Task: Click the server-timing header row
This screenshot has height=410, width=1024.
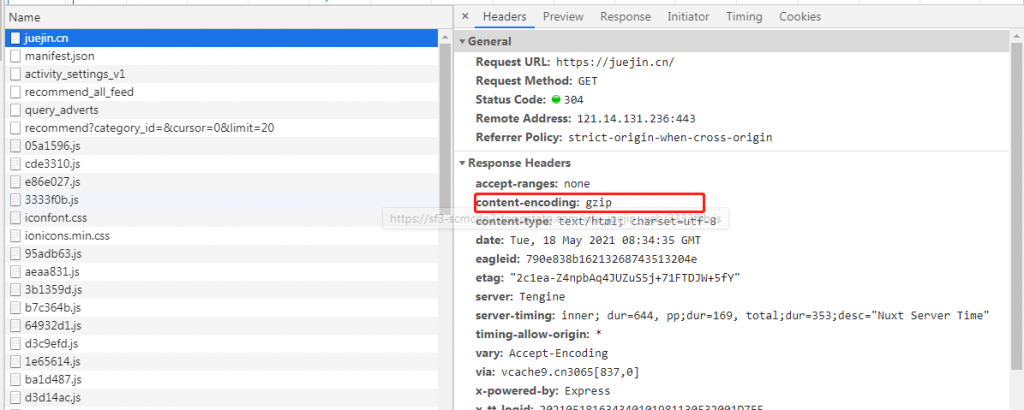Action: (733, 316)
